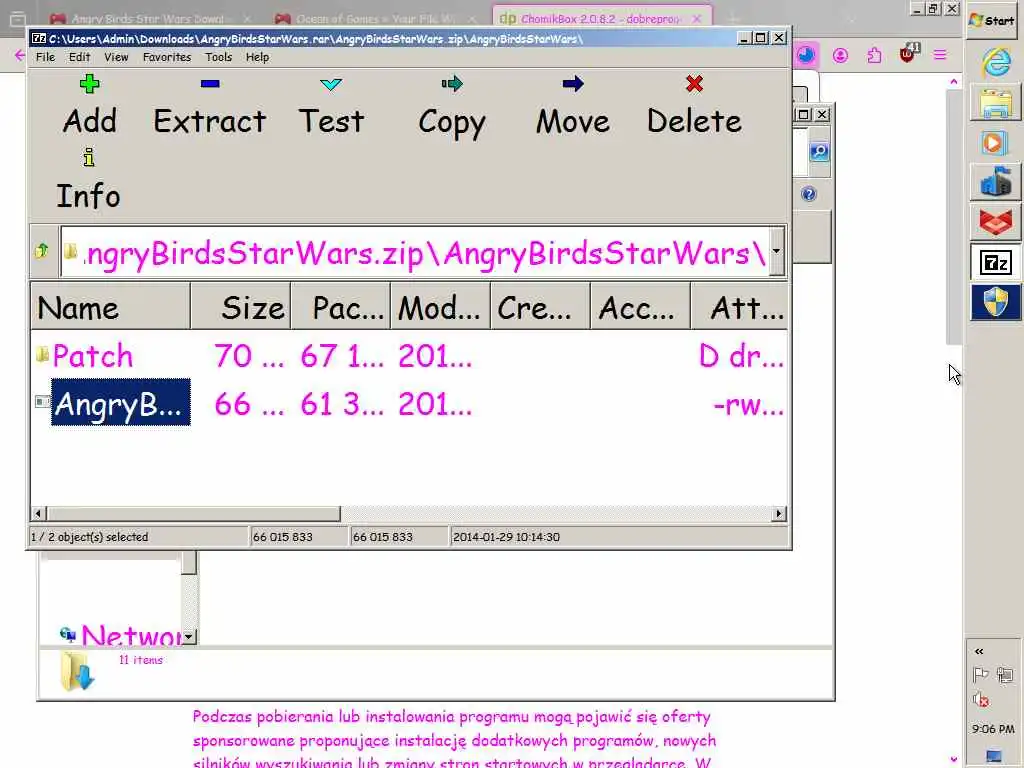Click into the archive path field

click(415, 251)
